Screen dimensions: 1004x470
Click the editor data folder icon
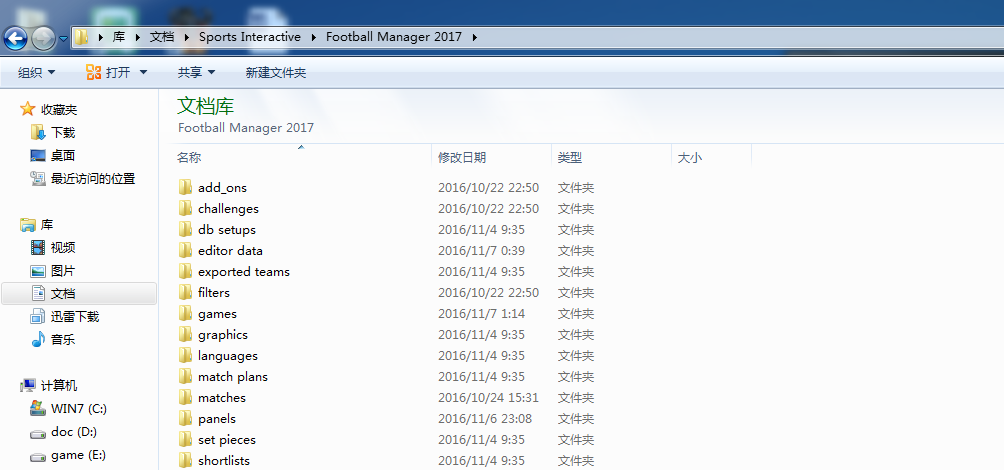pos(186,250)
